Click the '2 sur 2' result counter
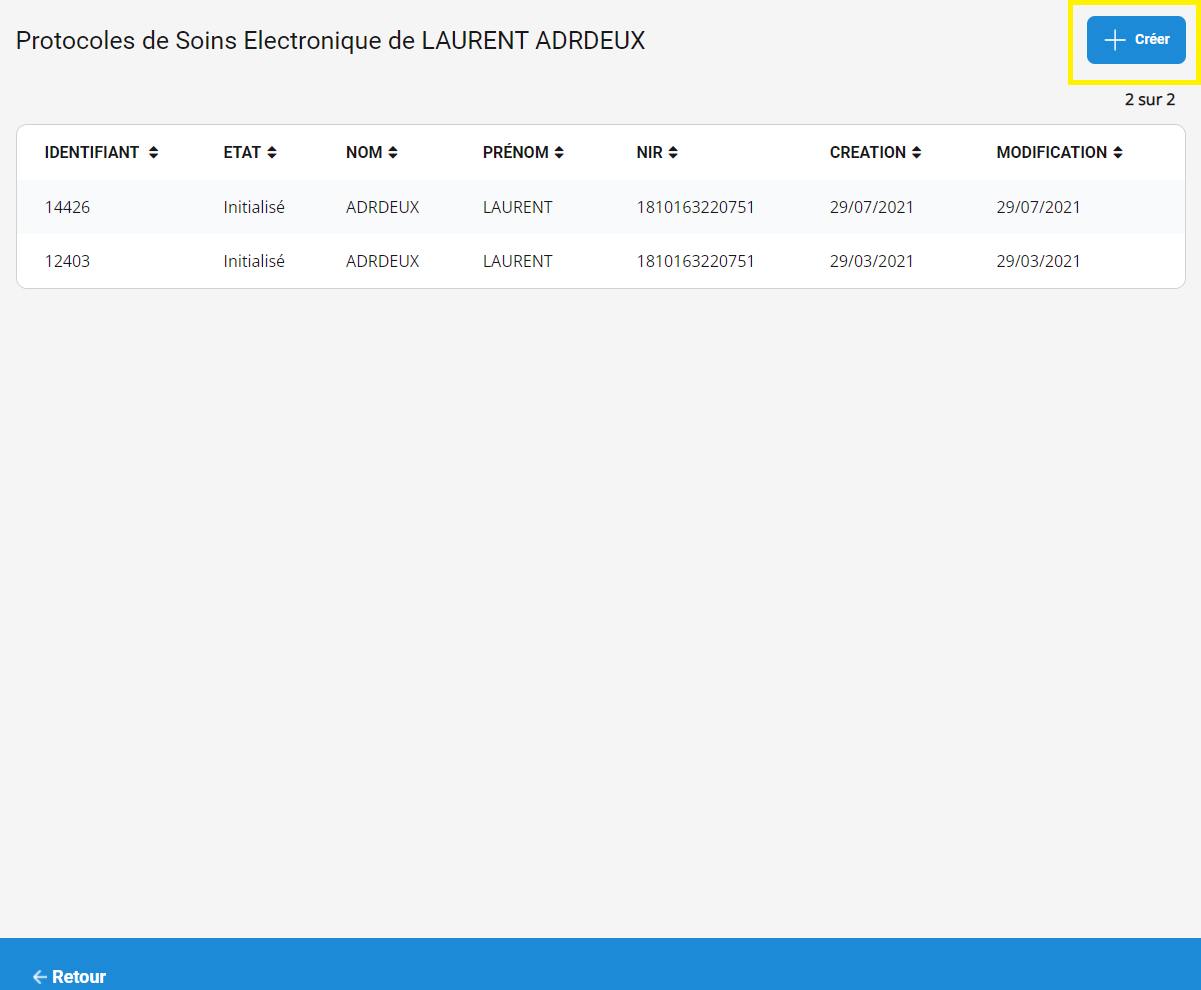Screen dimensions: 1201x990 coord(1150,100)
